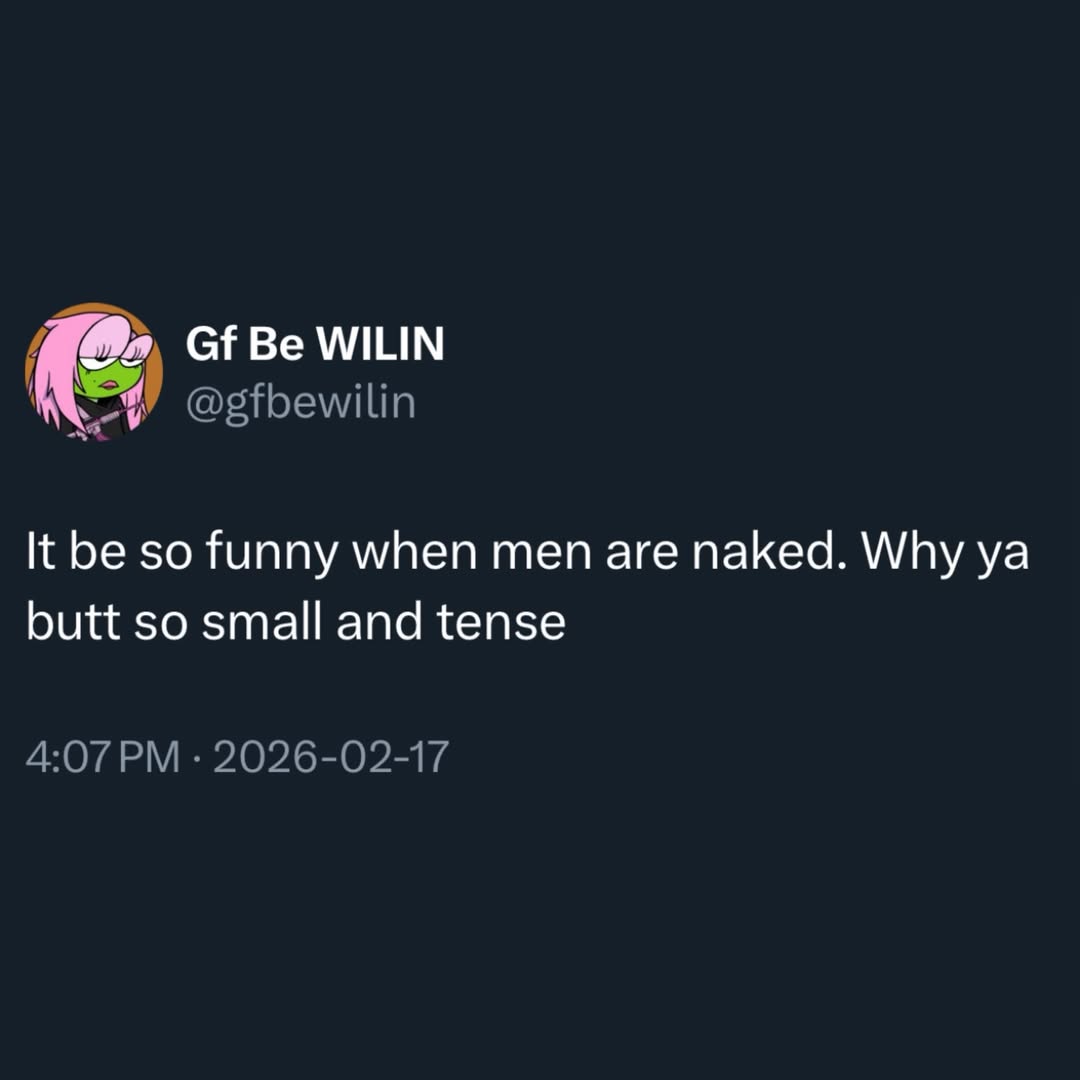Click the 4:07 PM timestamp
The image size is (1080, 1080).
(103, 756)
